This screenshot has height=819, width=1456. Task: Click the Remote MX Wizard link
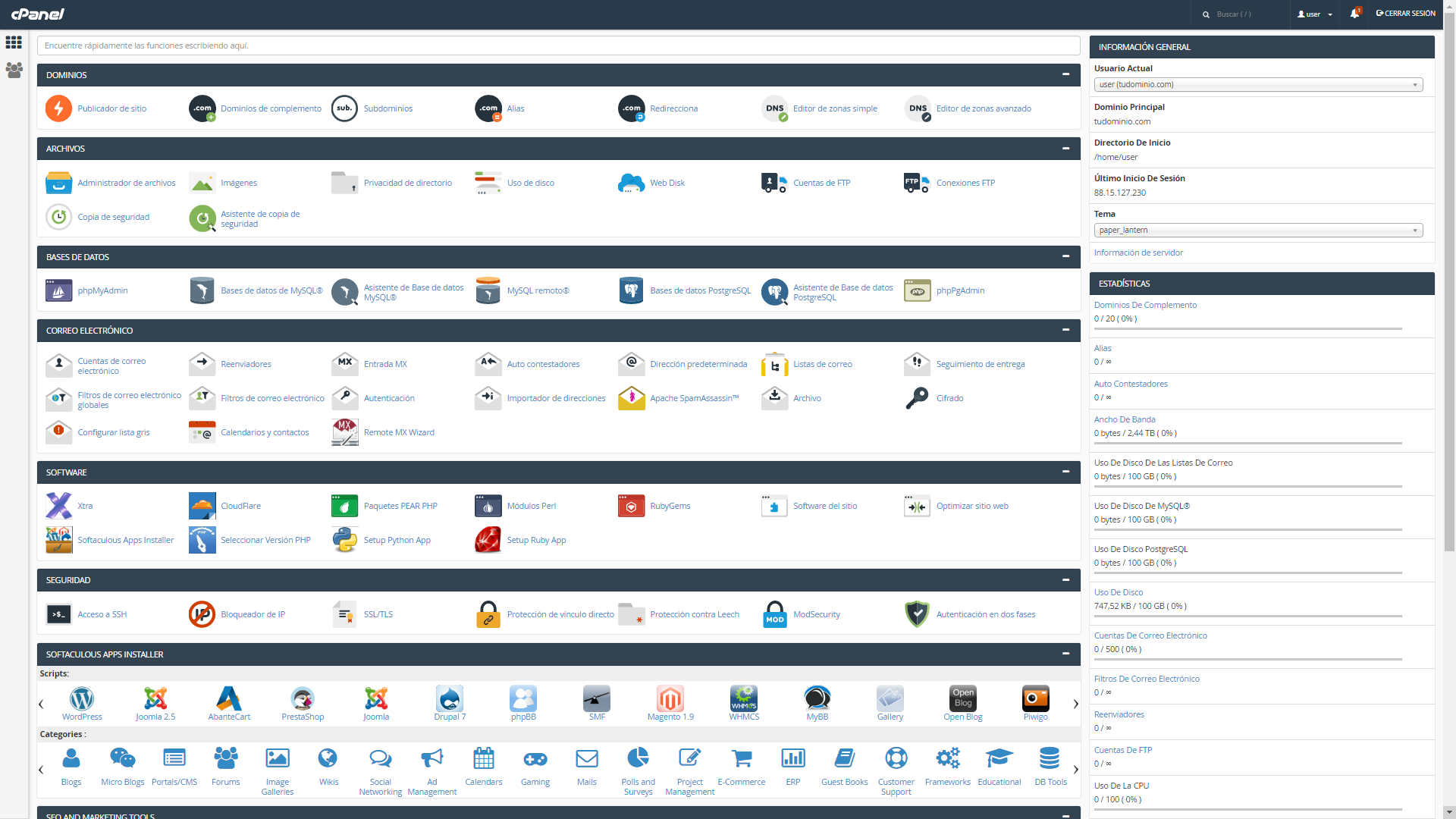(x=399, y=432)
